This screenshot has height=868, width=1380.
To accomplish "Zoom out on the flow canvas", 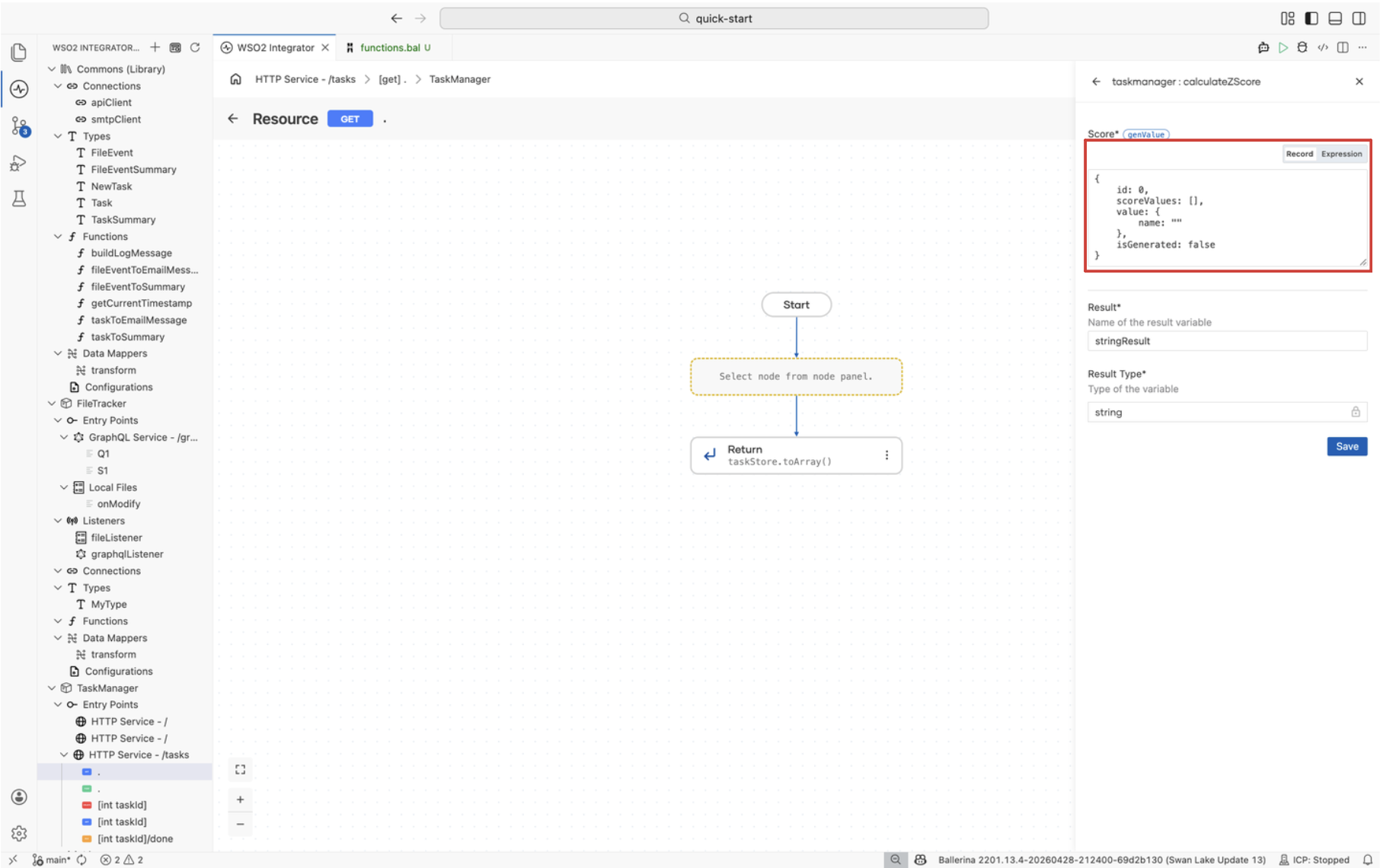I will (241, 824).
